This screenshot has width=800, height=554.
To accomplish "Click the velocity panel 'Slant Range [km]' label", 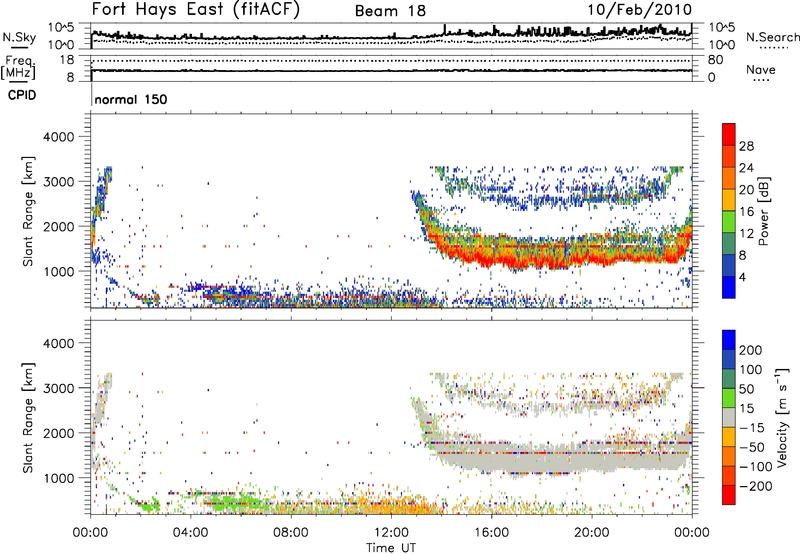I will (x=28, y=417).
